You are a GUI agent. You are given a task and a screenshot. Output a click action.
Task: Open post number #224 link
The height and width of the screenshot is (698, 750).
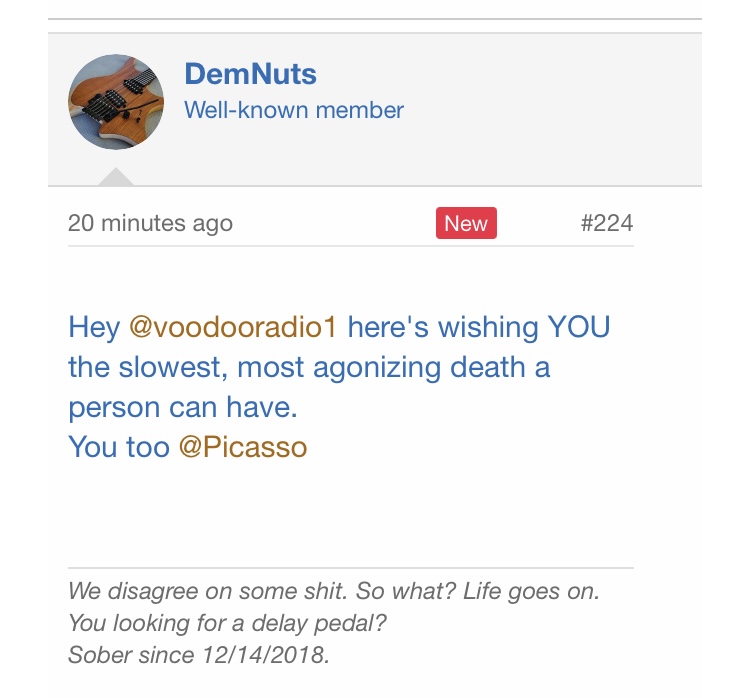(x=606, y=223)
